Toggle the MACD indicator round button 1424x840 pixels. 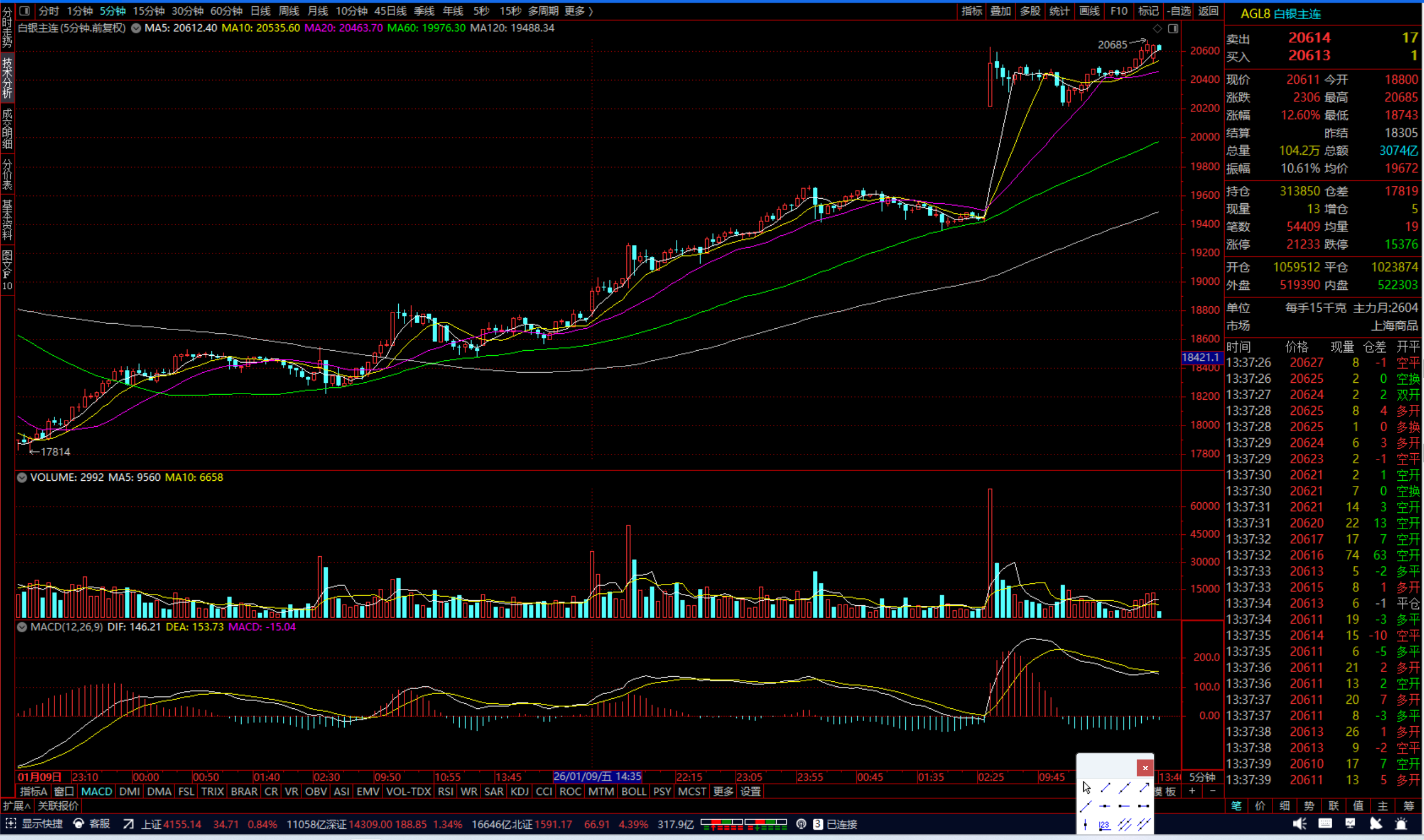tap(22, 627)
